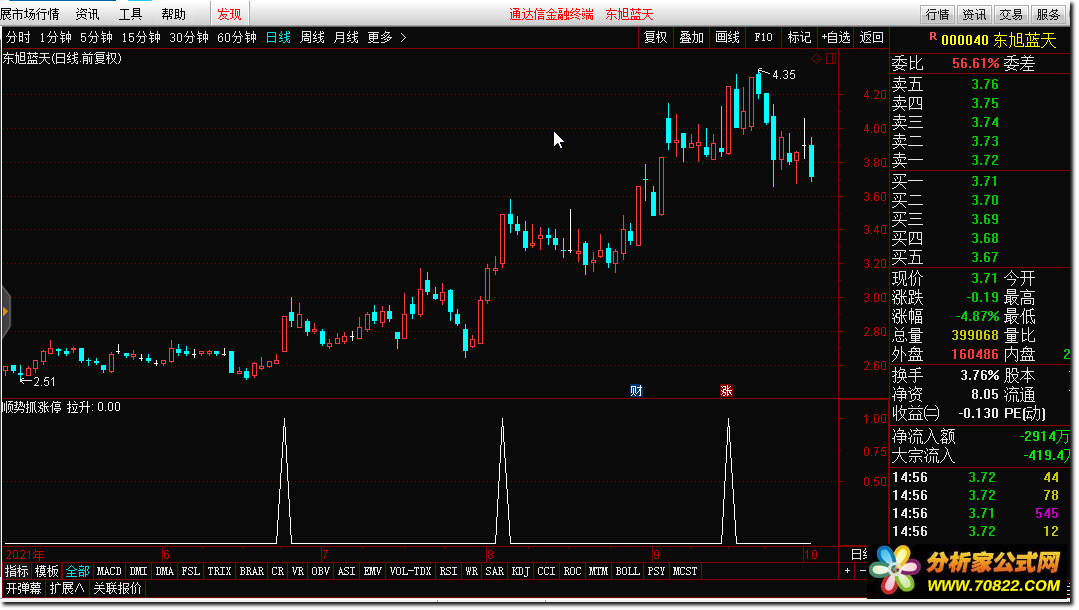
Task: Switch to 月线 monthly chart
Action: coord(346,37)
